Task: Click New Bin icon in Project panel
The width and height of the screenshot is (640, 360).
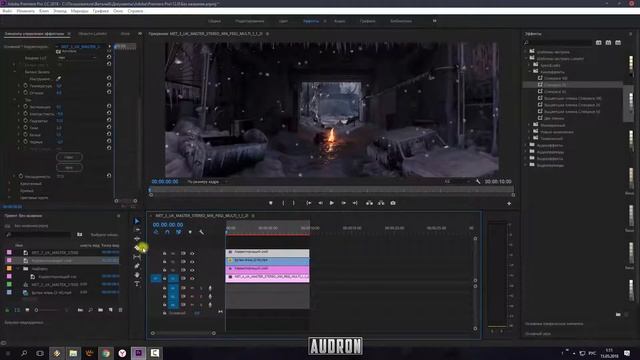Action: click(x=100, y=310)
